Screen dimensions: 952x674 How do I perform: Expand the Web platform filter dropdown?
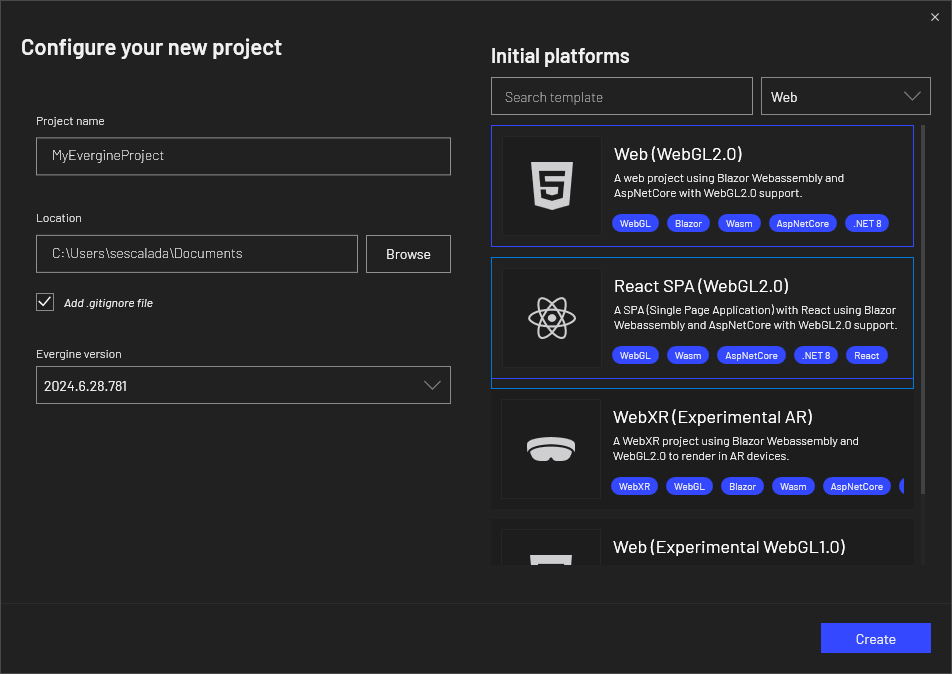coord(845,97)
